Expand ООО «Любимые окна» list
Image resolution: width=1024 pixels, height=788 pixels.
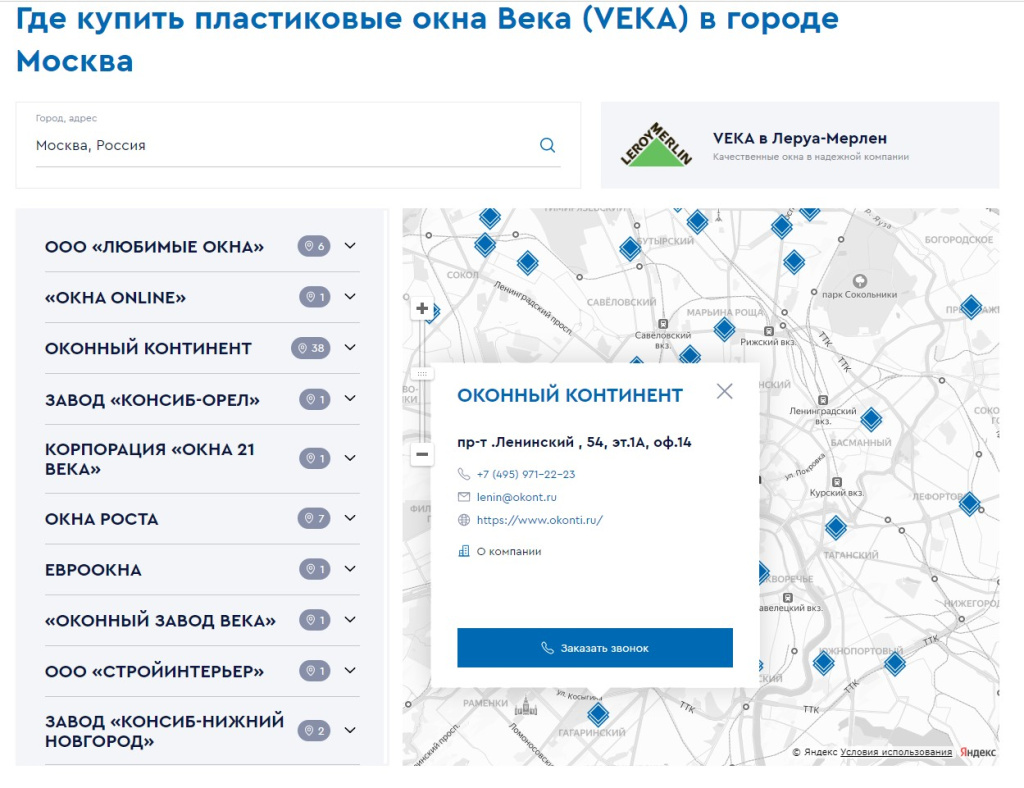coord(350,246)
